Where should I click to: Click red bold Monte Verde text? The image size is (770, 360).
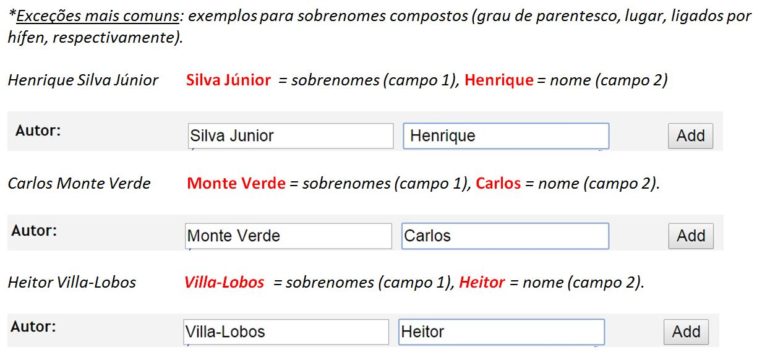(x=236, y=183)
